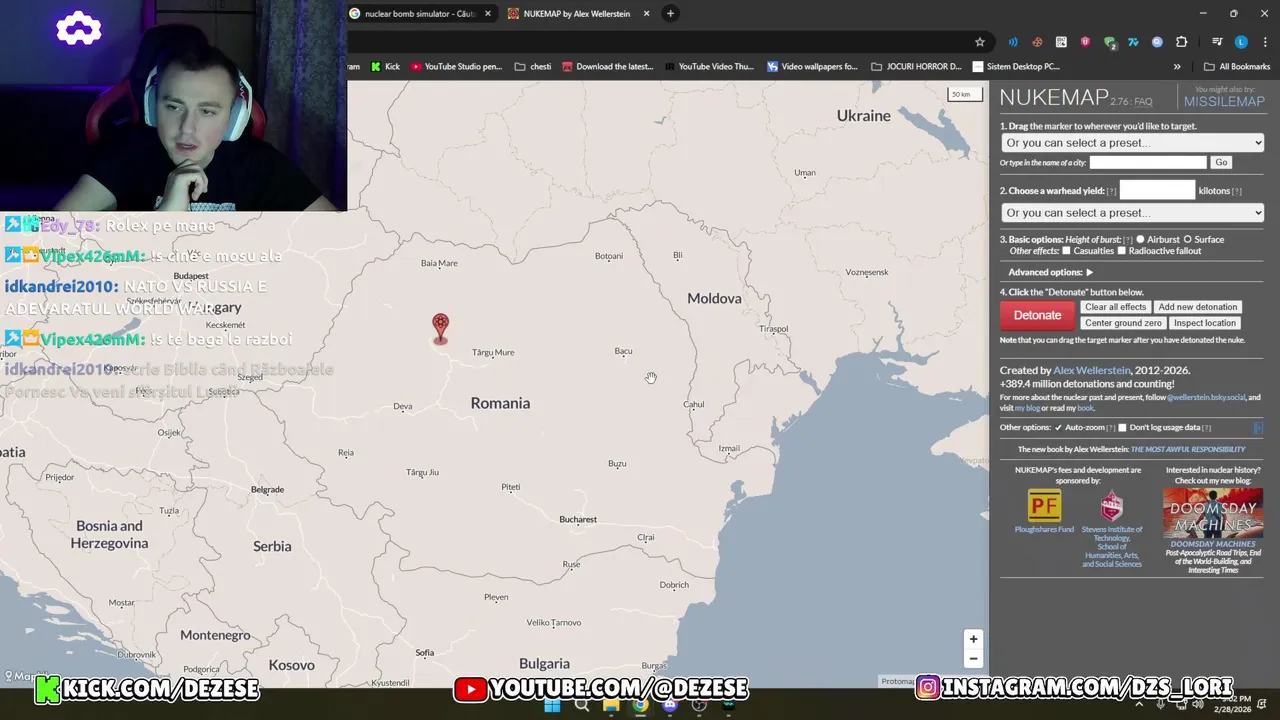Image resolution: width=1280 pixels, height=720 pixels.
Task: Click the Ploughshares Fund PF logo
Action: click(x=1044, y=505)
